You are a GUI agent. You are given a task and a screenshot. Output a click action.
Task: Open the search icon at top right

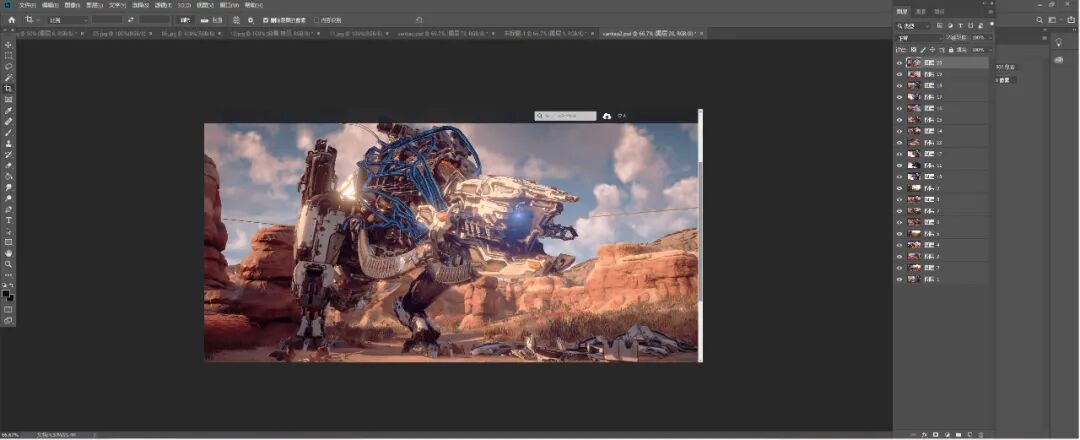click(x=1039, y=20)
